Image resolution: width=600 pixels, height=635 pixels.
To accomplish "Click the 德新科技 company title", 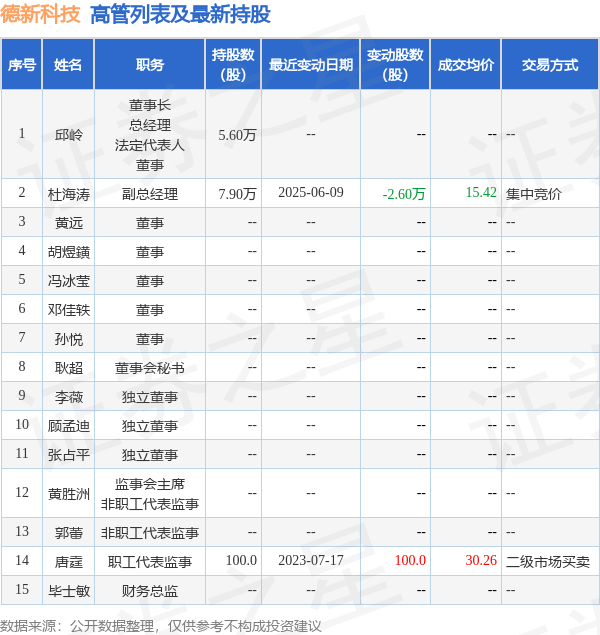I will point(40,14).
